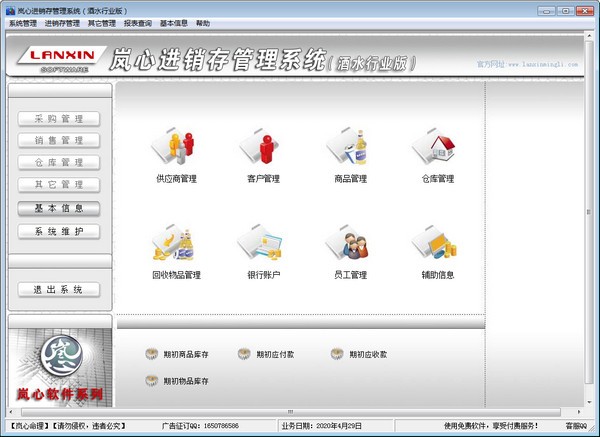Click the round 岚 emblem logo
600x437 pixels.
tap(62, 355)
